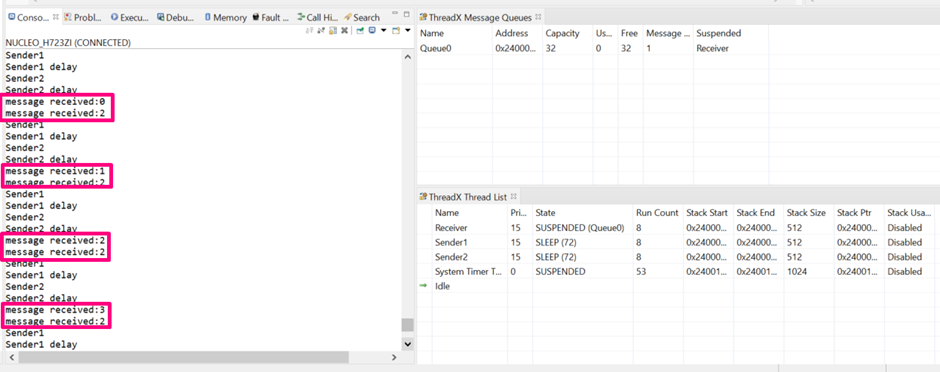Screen dimensions: 940x372
Task: Open the Display Selected Console dropdown arrow
Action: [x=384, y=31]
